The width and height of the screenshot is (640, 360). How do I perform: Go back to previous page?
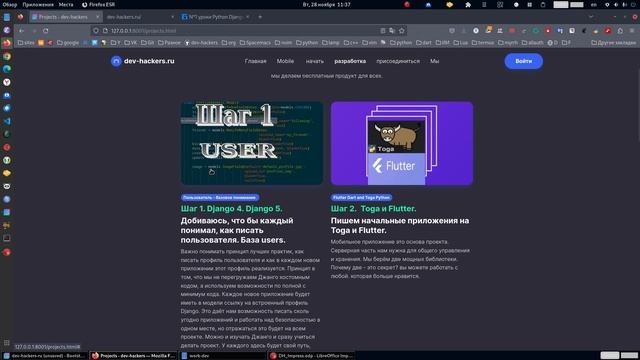[x=21, y=31]
